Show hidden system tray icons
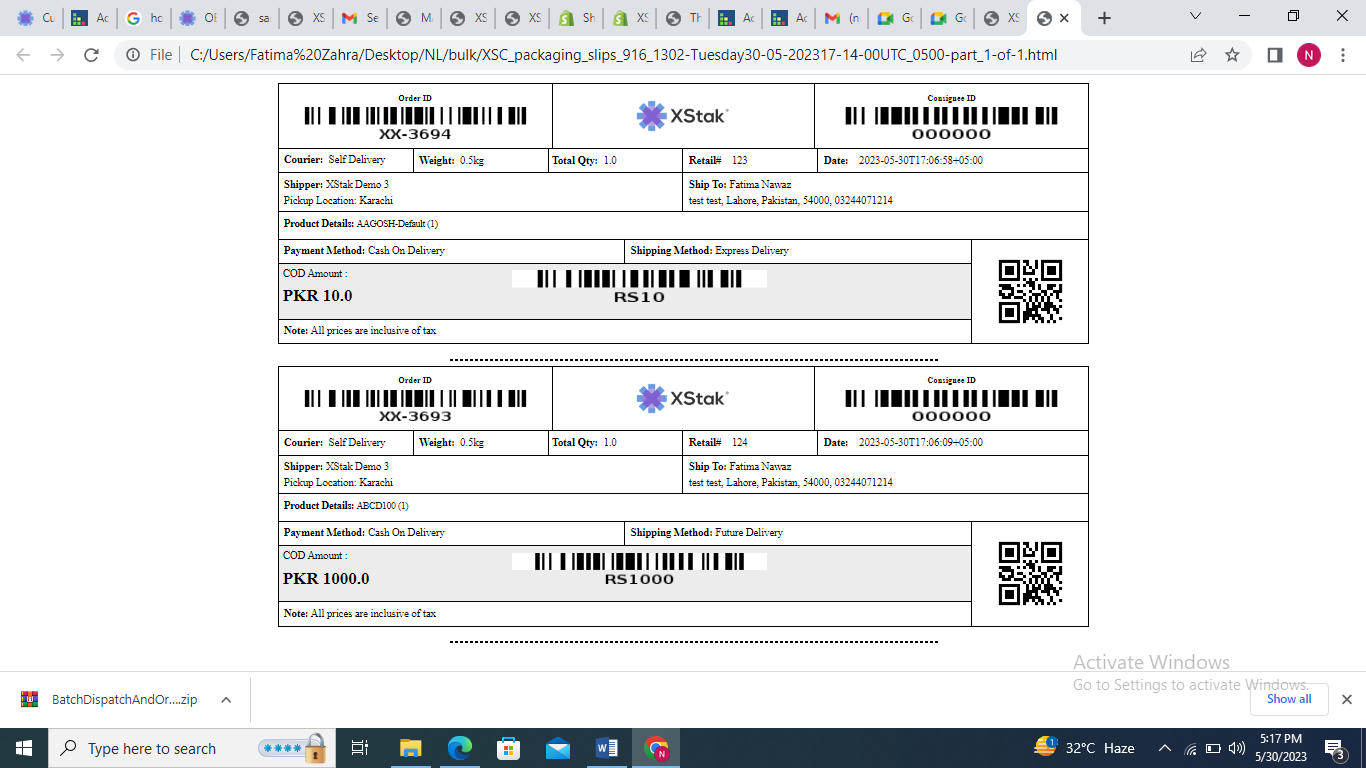1366x768 pixels. pos(1164,748)
